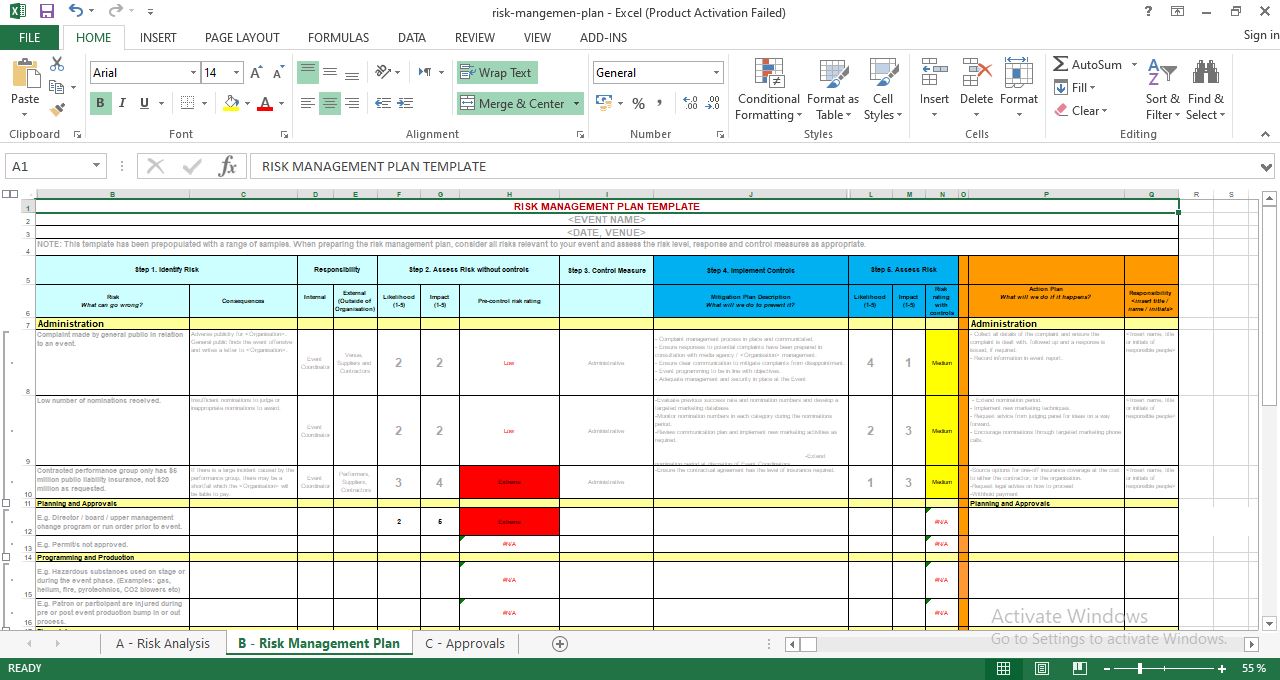Click Sign in link
The width and height of the screenshot is (1280, 680).
[x=1261, y=35]
